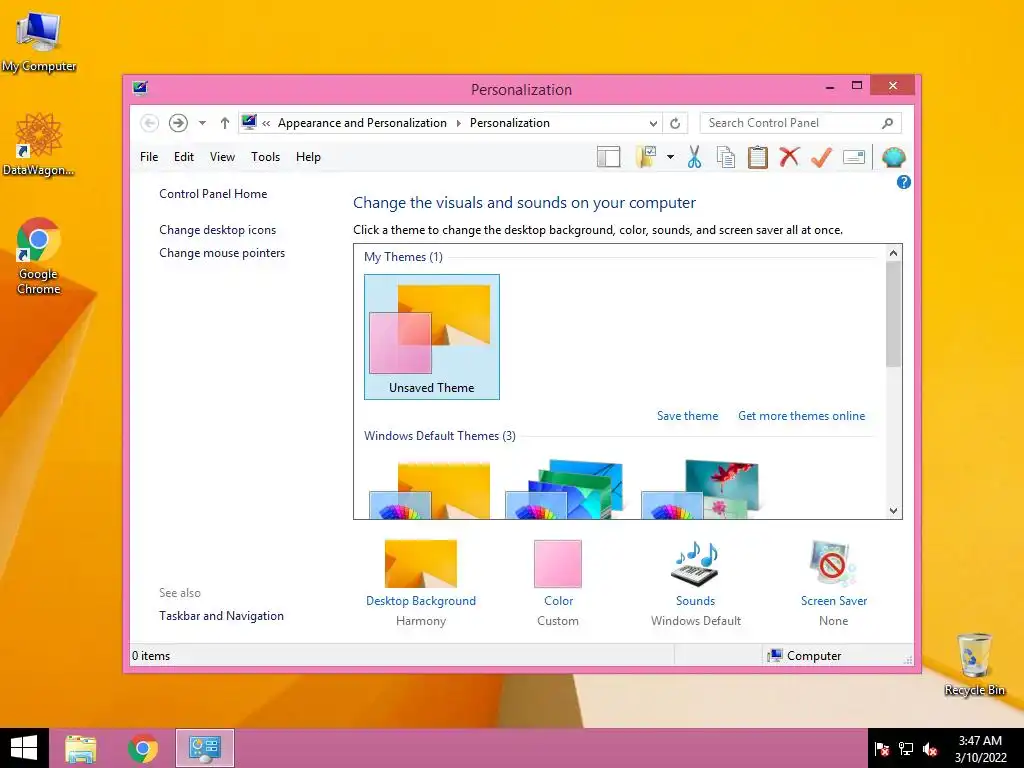The image size is (1024, 768).
Task: Open the blue Help question mark
Action: click(x=904, y=182)
